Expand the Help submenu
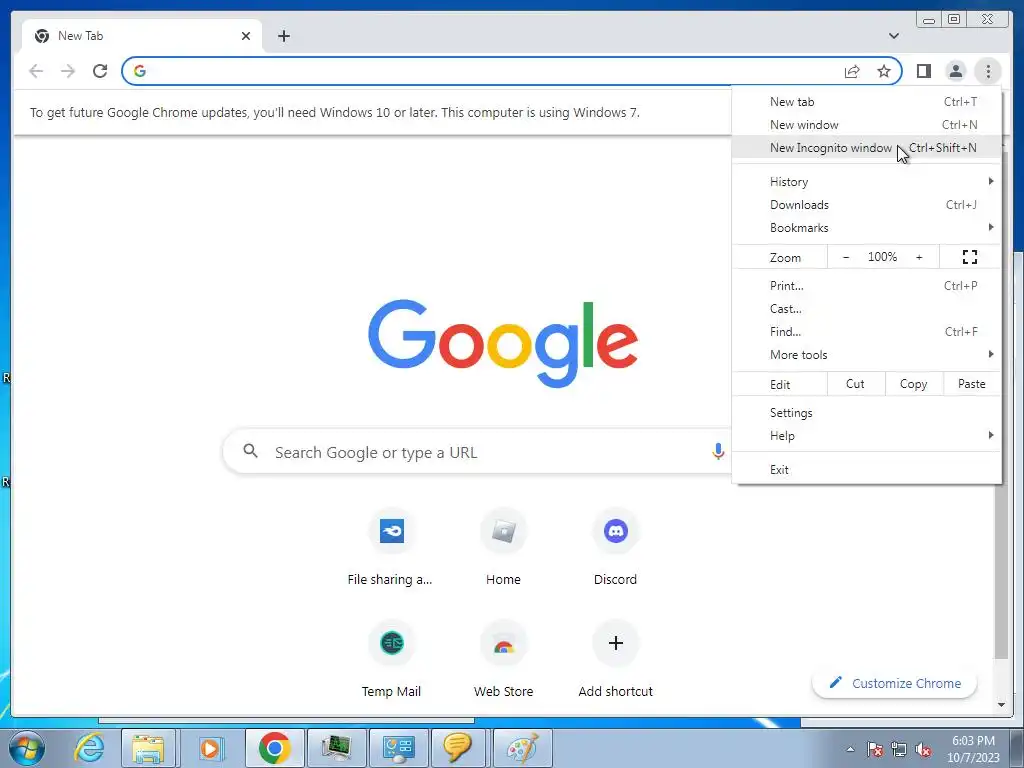 [867, 436]
